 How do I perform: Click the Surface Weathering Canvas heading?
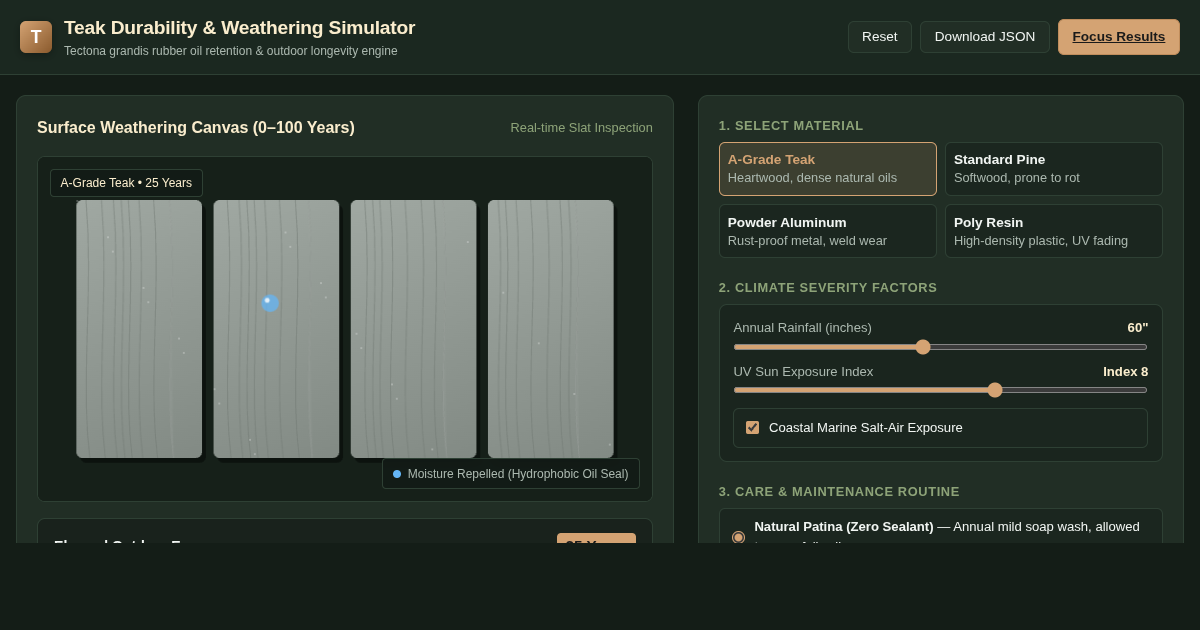click(196, 128)
